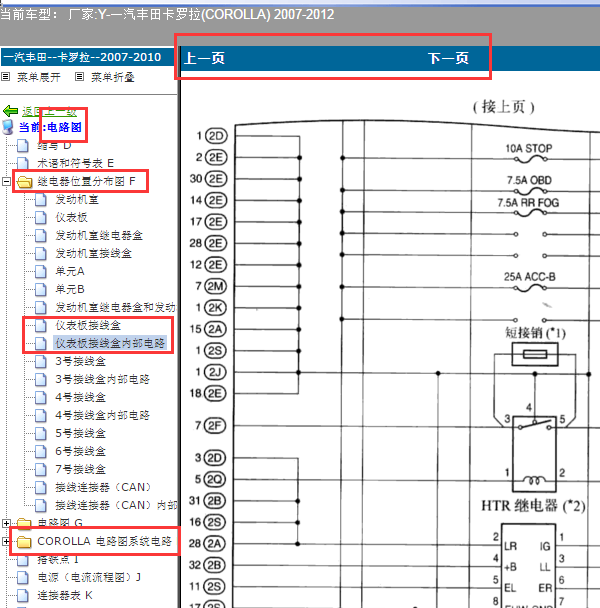The image size is (600, 608).
Task: Click the 短接销 (*1) label
Action: tap(535, 333)
